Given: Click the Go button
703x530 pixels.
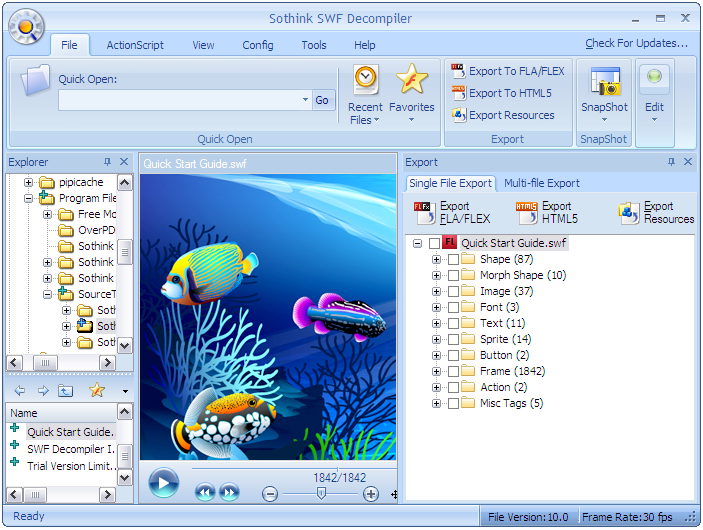Looking at the screenshot, I should click(321, 100).
